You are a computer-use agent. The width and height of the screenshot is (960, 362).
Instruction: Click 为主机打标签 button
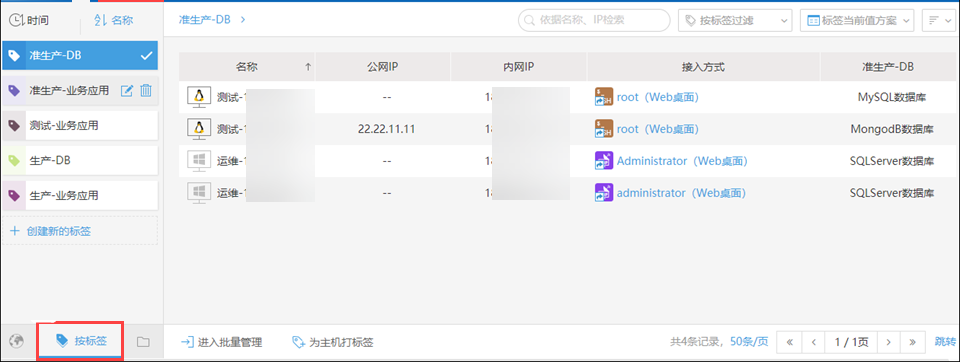pos(332,342)
